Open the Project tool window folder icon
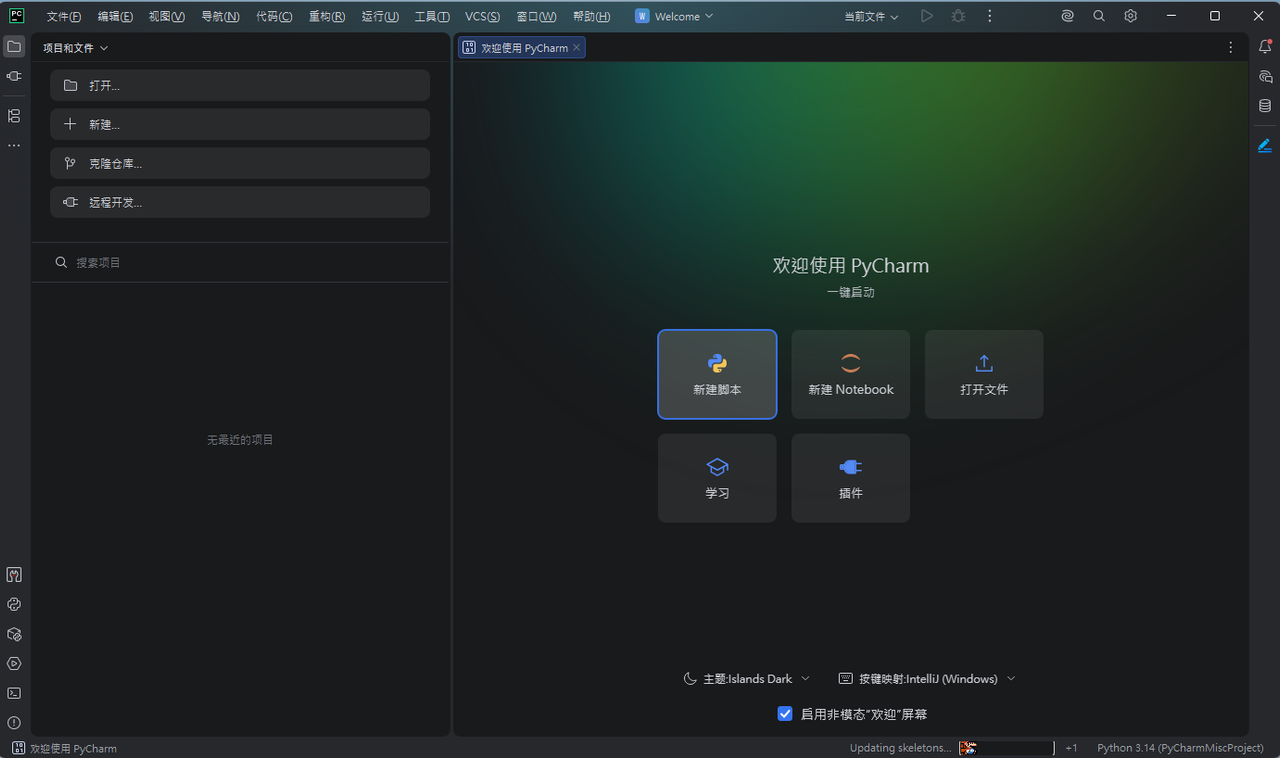 coord(14,47)
